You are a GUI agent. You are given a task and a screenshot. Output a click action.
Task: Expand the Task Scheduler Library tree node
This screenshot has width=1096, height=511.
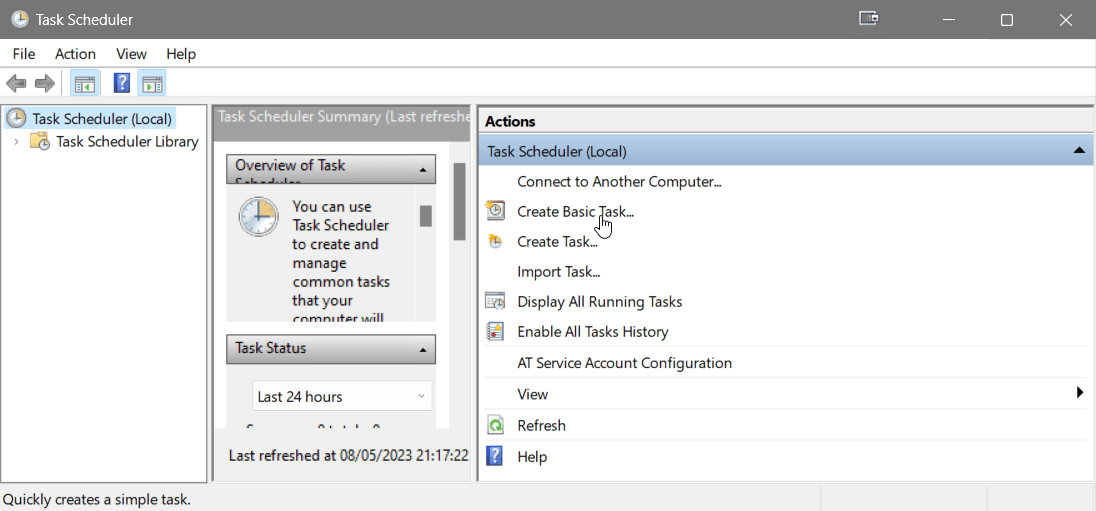pos(17,142)
